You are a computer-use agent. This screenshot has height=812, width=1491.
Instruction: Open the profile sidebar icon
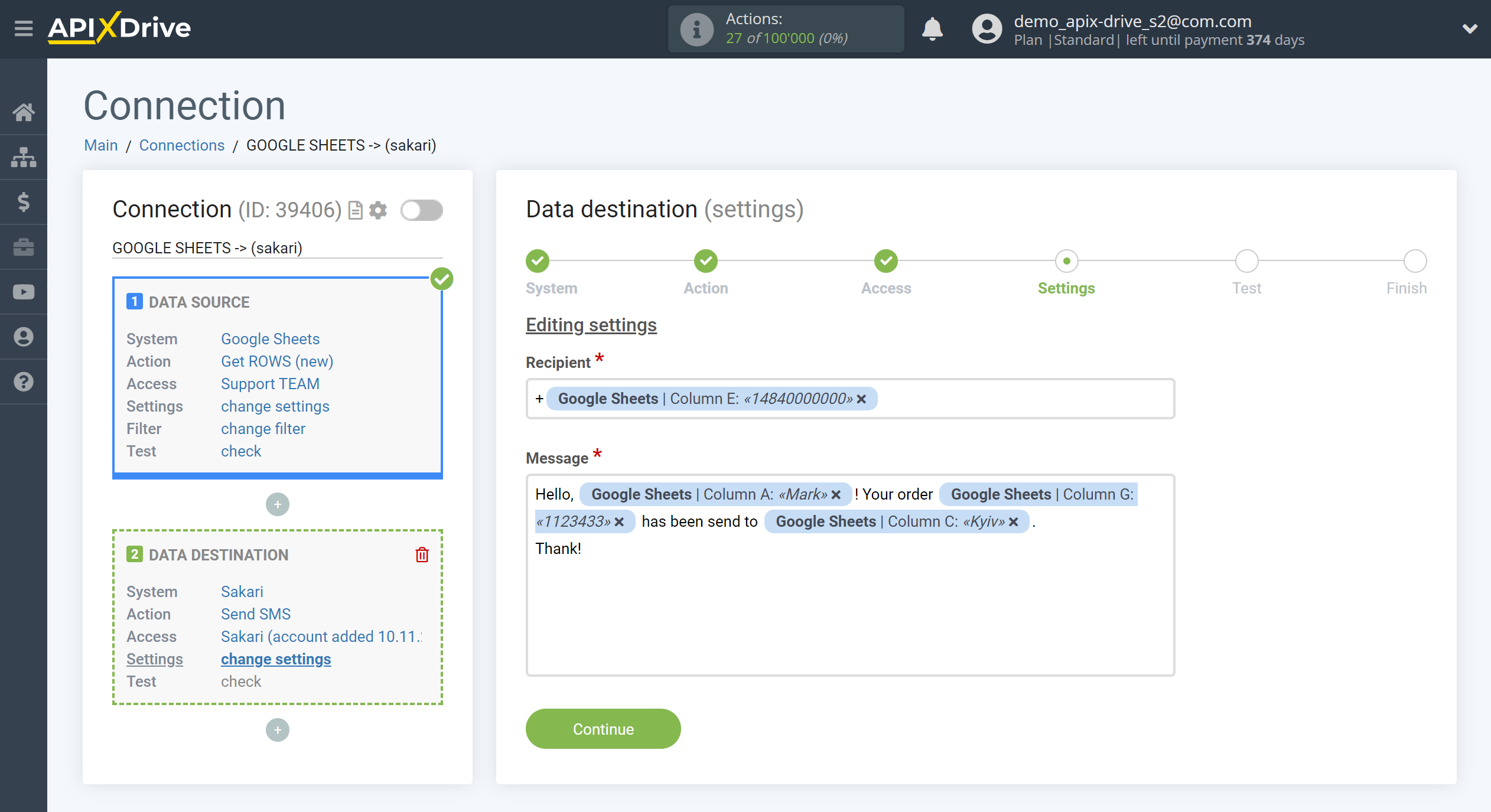coord(24,337)
